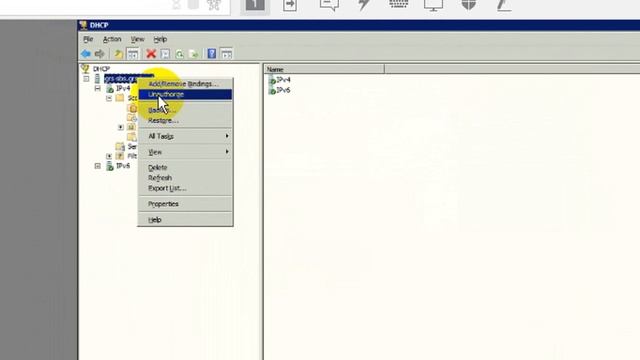Select Backup in the context menu
Viewport: 640px width, 360px height.
pyautogui.click(x=185, y=110)
